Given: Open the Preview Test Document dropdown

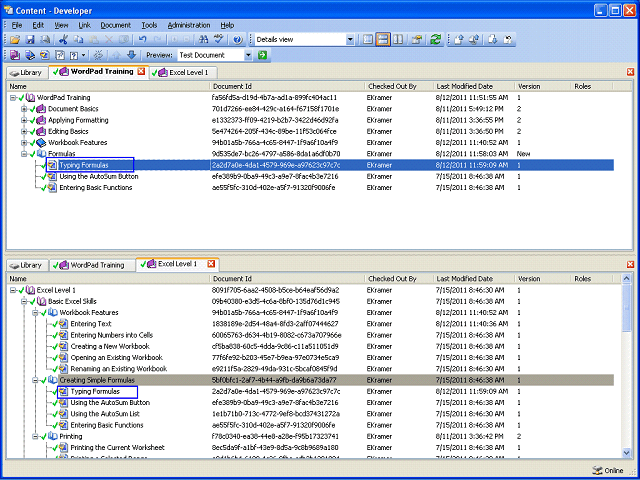Looking at the screenshot, I should [x=248, y=55].
